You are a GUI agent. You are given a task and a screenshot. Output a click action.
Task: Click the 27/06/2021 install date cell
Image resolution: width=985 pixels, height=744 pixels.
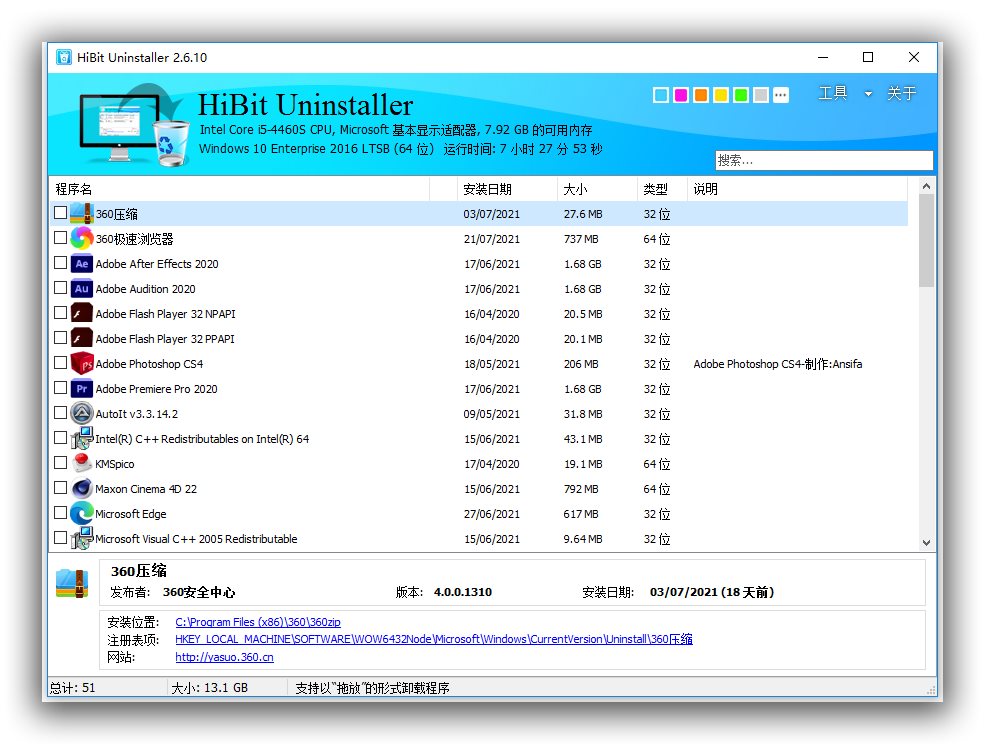[x=492, y=514]
